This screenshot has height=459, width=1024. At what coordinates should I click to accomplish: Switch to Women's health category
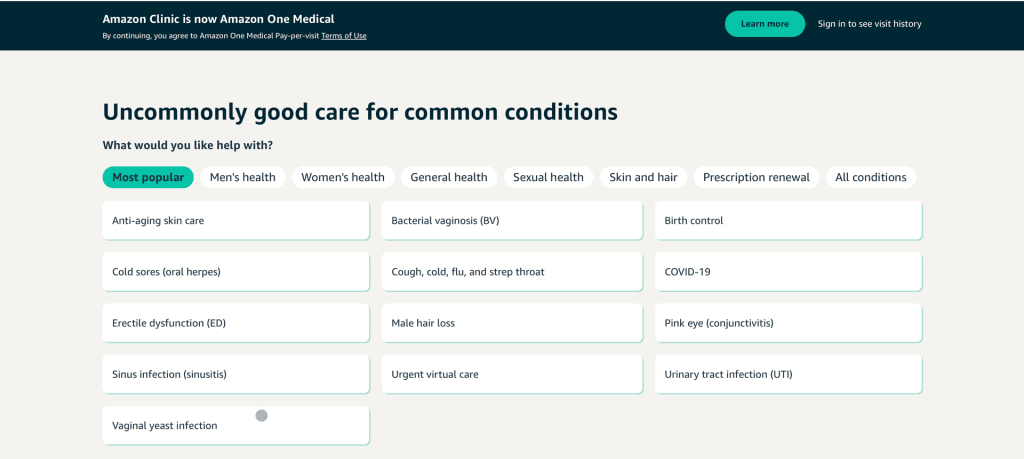pyautogui.click(x=343, y=177)
